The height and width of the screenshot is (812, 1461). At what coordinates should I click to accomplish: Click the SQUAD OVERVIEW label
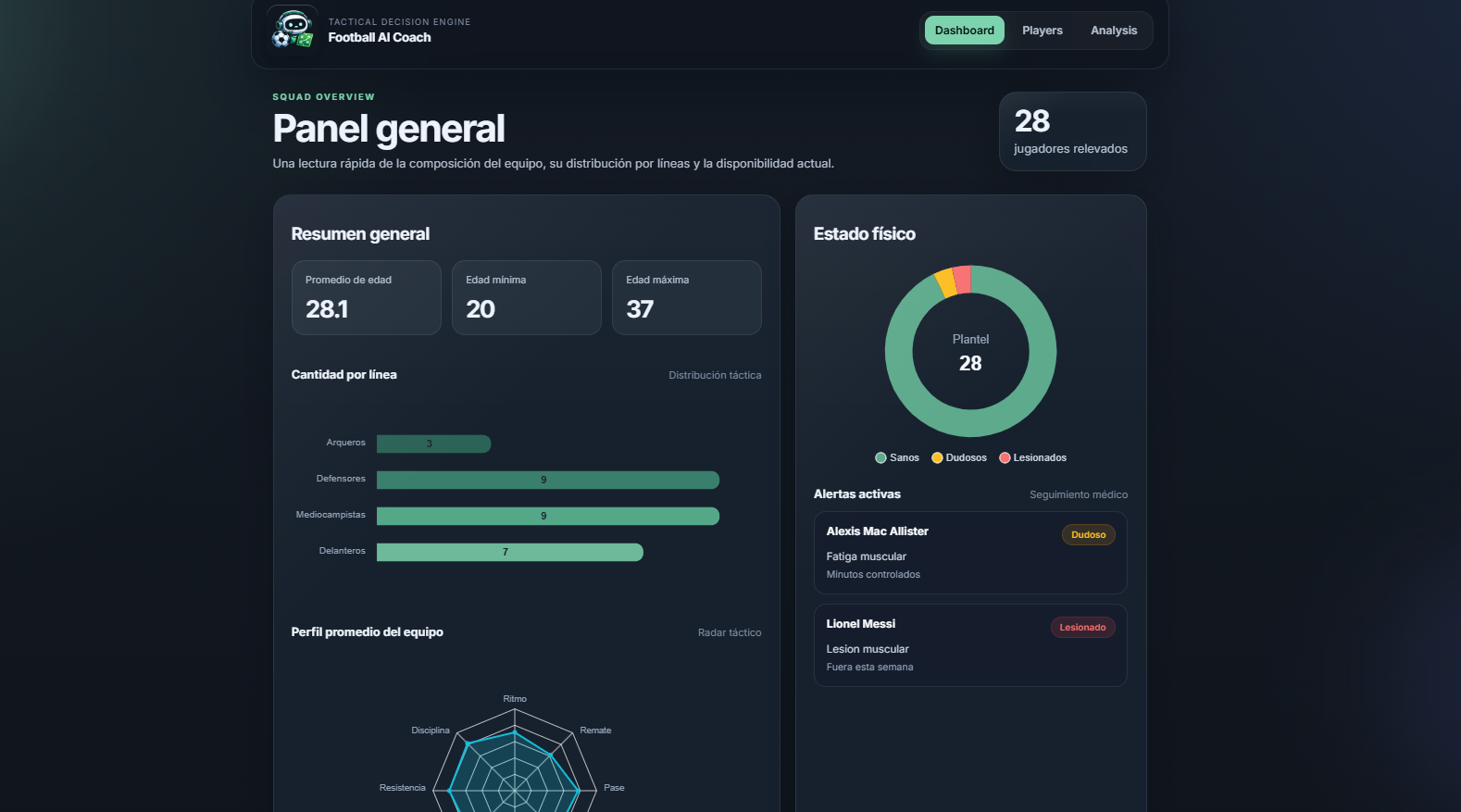[323, 97]
